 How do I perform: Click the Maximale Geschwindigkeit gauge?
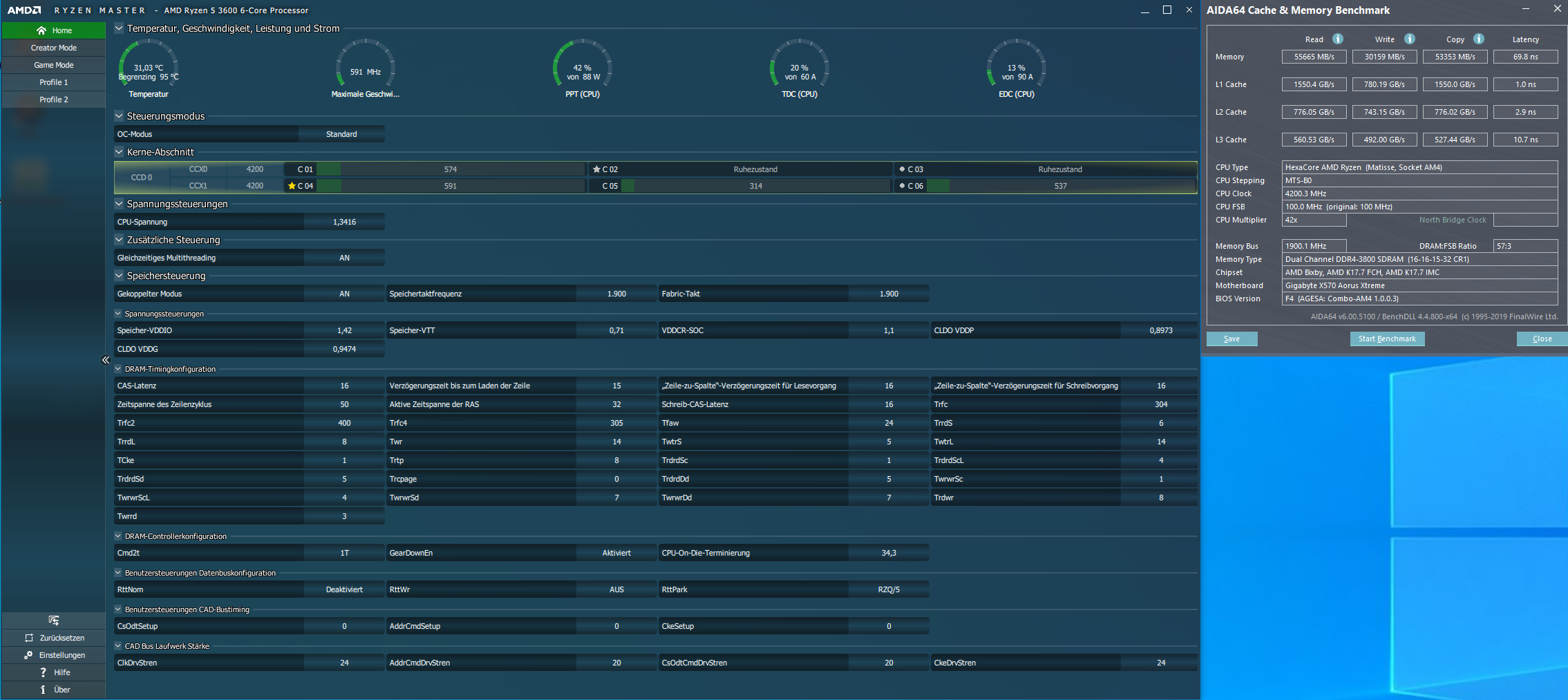click(366, 69)
